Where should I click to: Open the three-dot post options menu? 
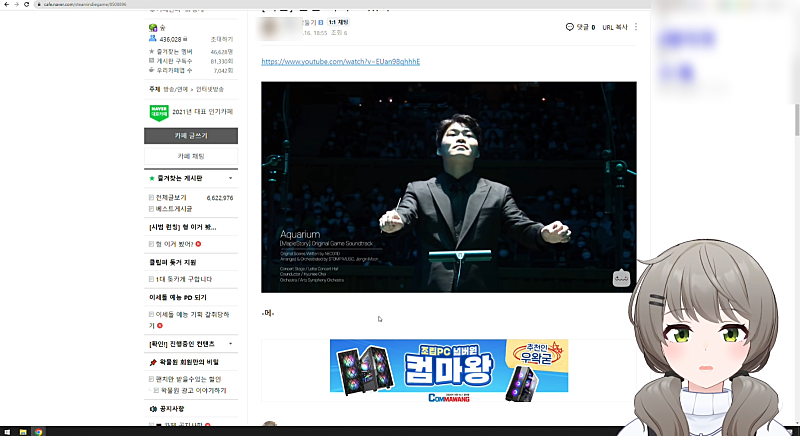pyautogui.click(x=636, y=27)
